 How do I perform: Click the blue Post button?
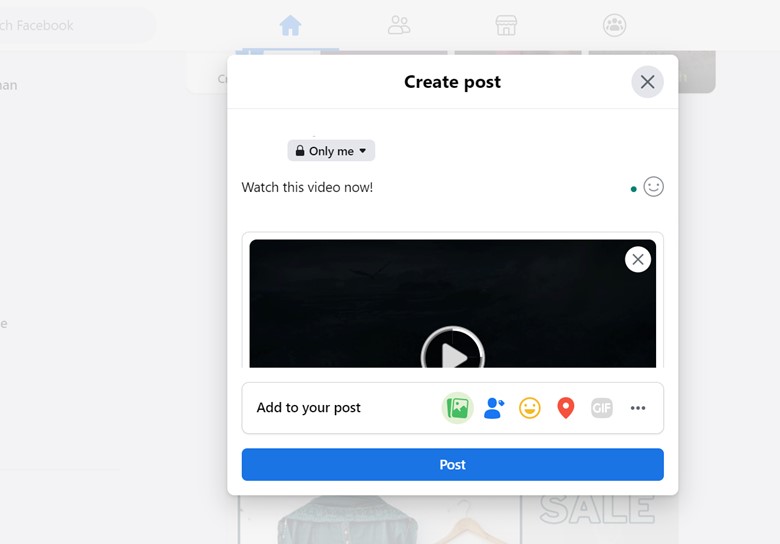click(453, 464)
